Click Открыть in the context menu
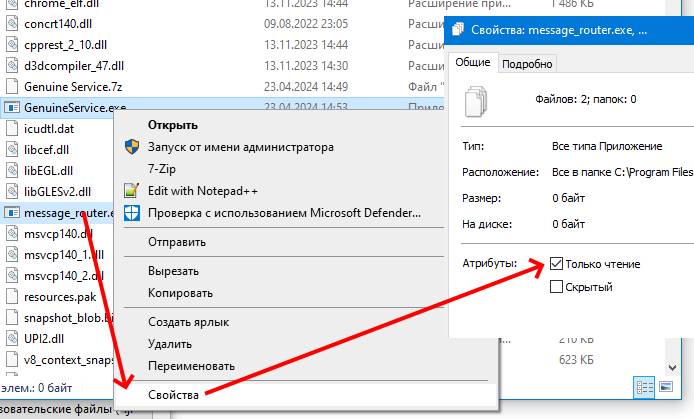This screenshot has width=694, height=419. 172,125
